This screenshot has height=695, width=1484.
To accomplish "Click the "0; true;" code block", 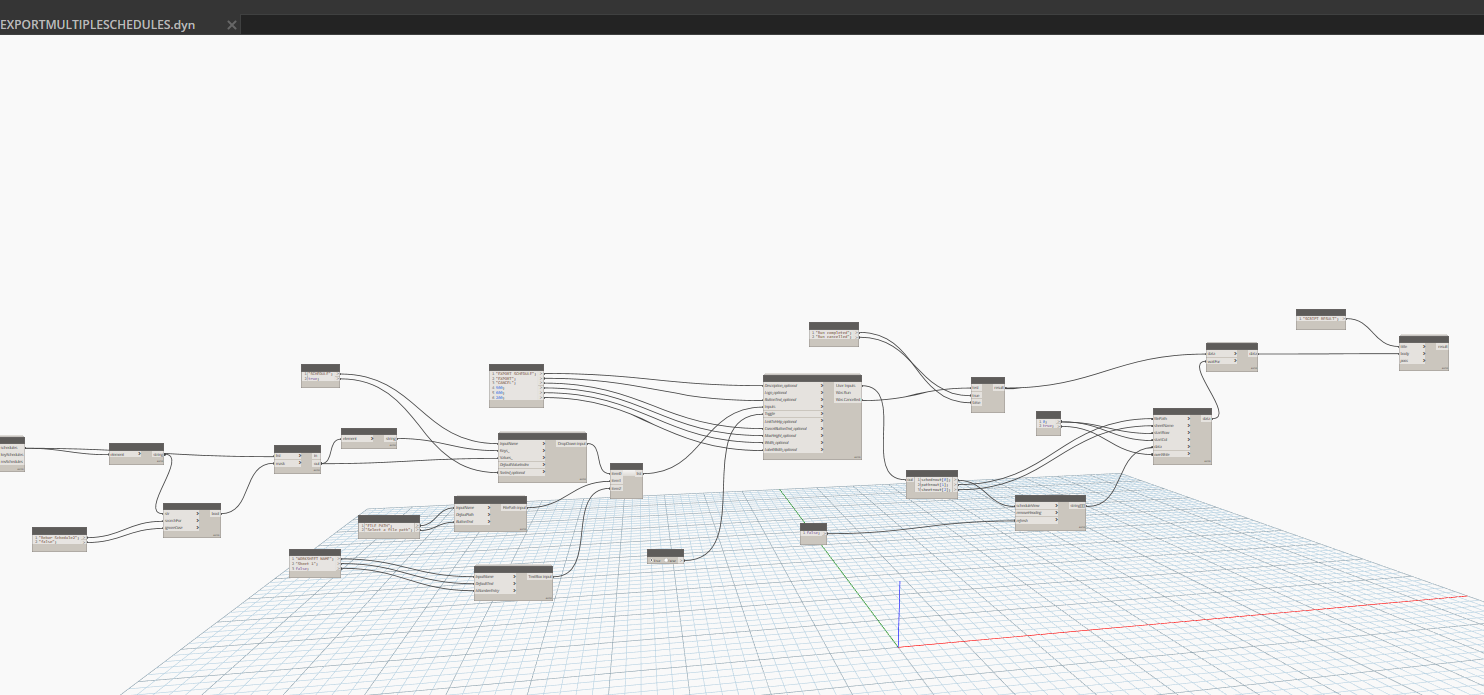I will point(1048,424).
